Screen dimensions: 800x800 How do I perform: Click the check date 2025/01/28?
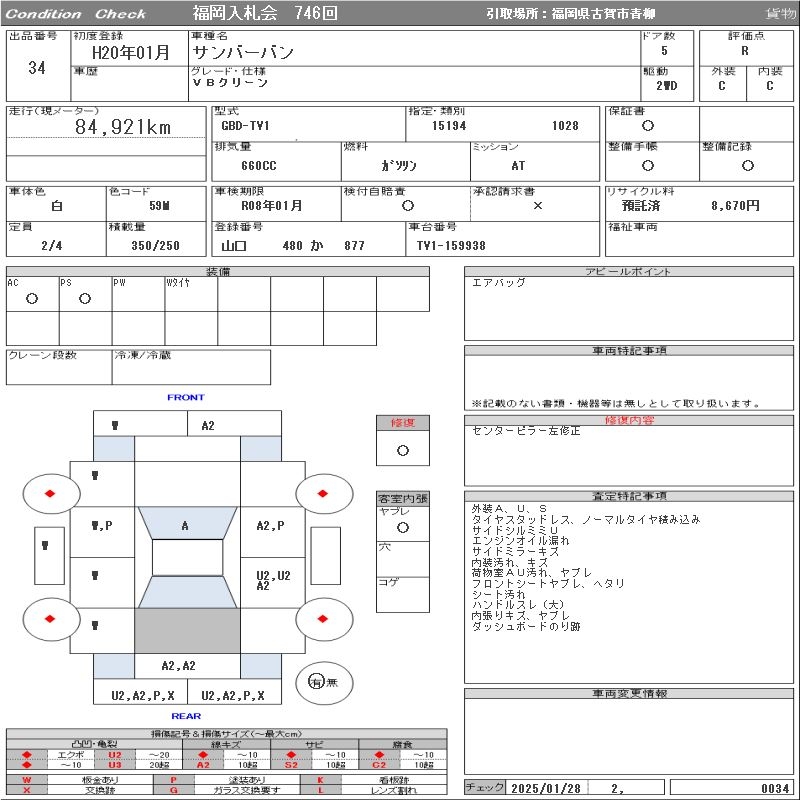(x=546, y=788)
